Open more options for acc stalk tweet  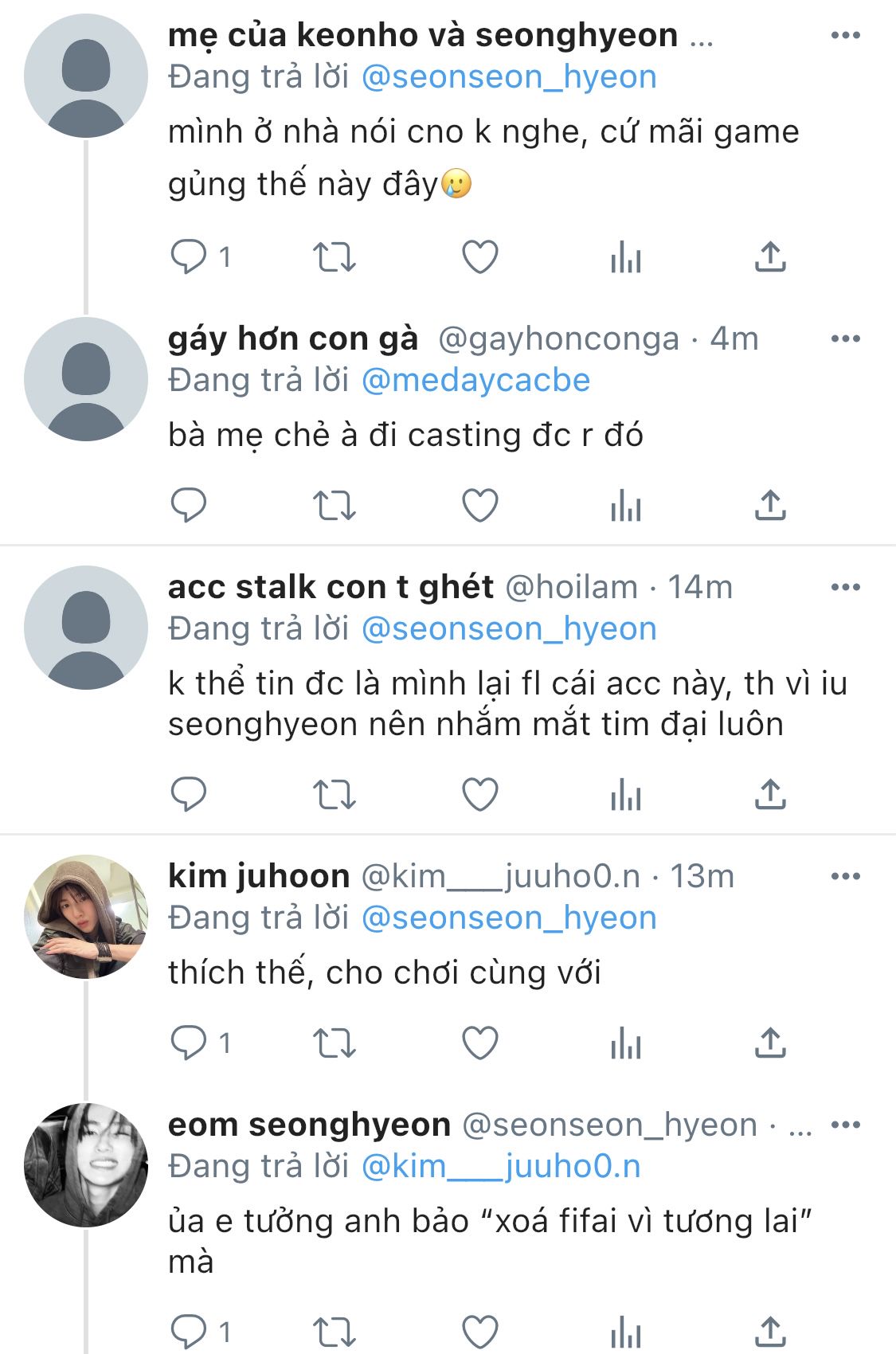pos(845,588)
